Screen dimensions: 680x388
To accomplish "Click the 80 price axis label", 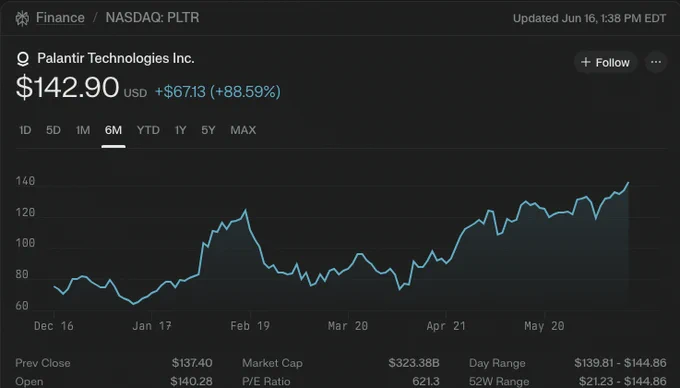I will click(x=22, y=274).
